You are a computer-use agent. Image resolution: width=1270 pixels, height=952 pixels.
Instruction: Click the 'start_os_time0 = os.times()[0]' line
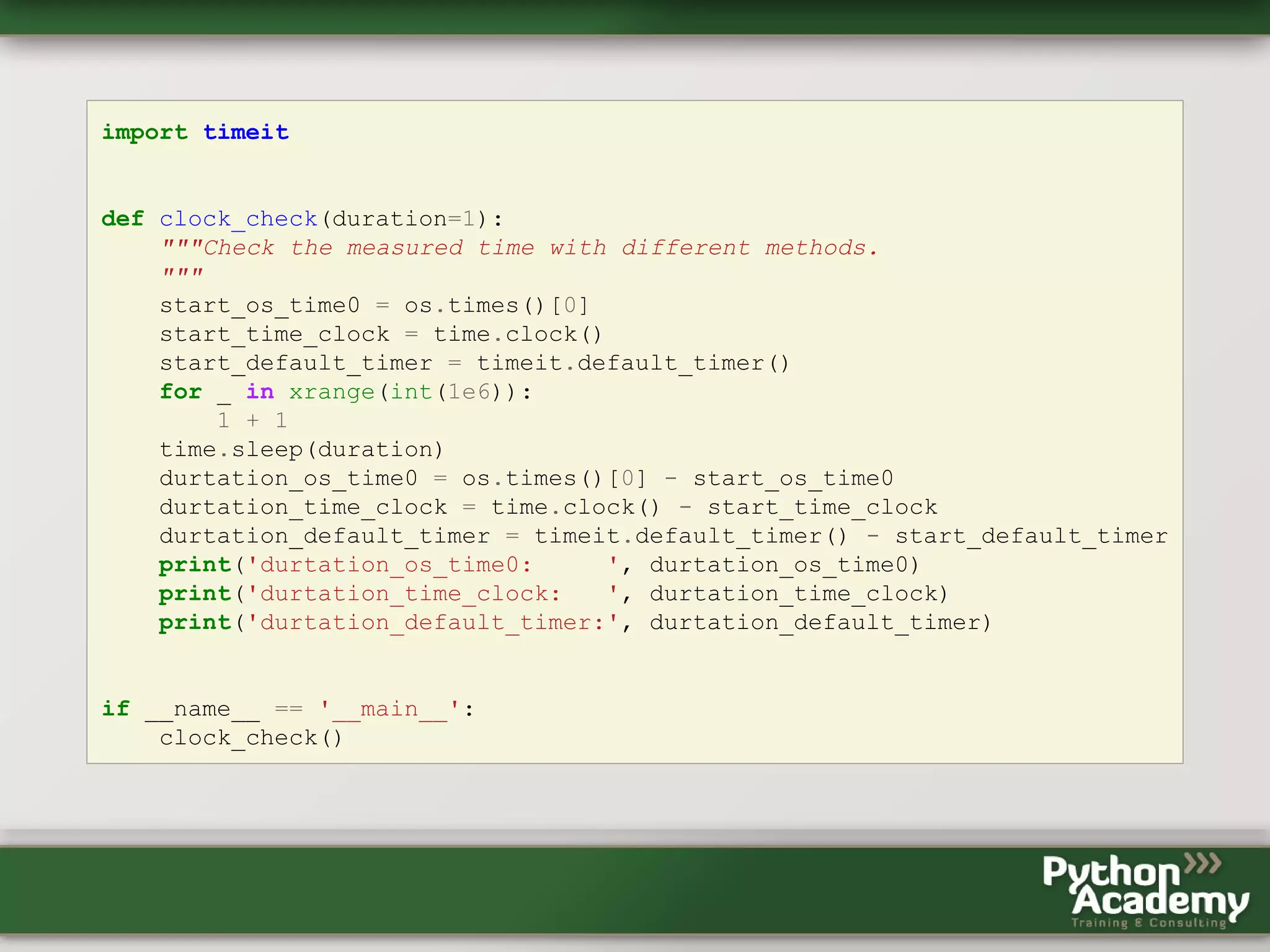(374, 306)
